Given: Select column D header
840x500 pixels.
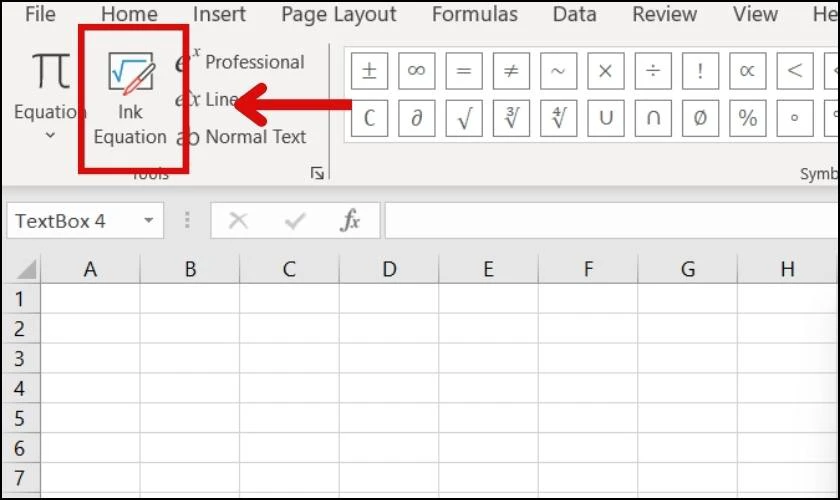Looking at the screenshot, I should point(389,268).
